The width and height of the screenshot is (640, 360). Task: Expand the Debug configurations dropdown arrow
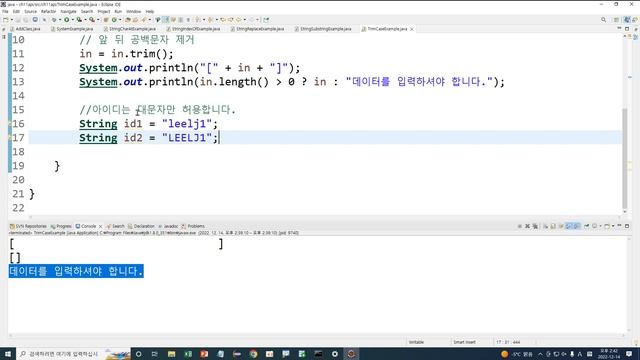(x=60, y=20)
